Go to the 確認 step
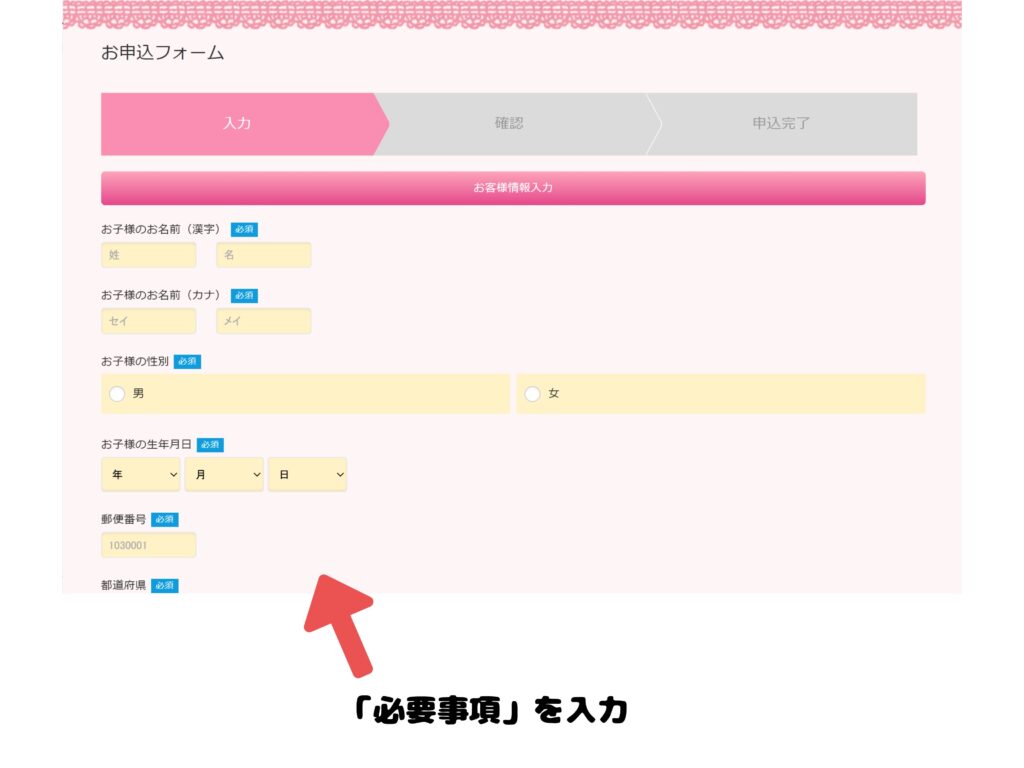Viewport: 1024px width, 768px height. [509, 124]
